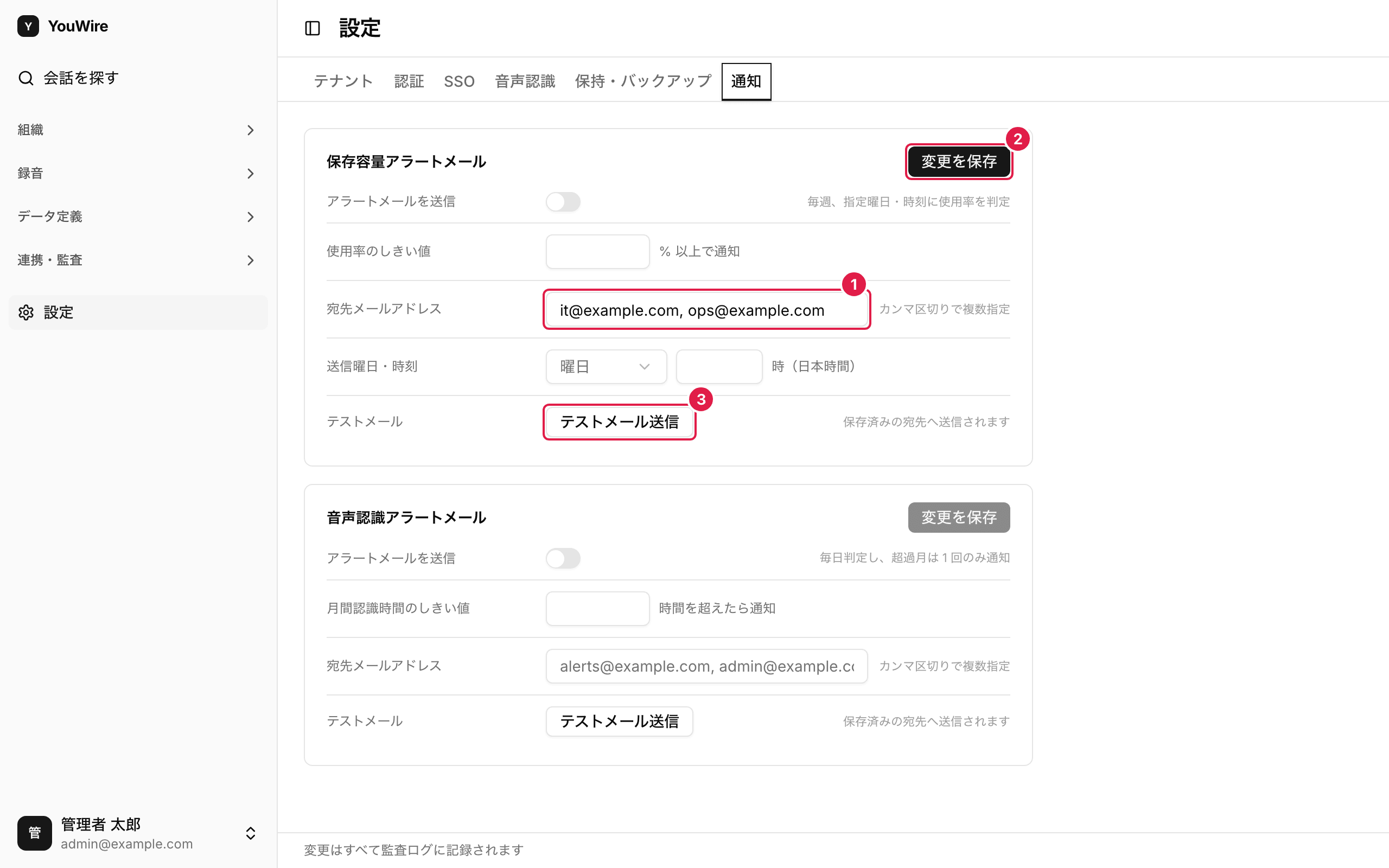Click the settings gear icon in sidebar

pyautogui.click(x=26, y=312)
